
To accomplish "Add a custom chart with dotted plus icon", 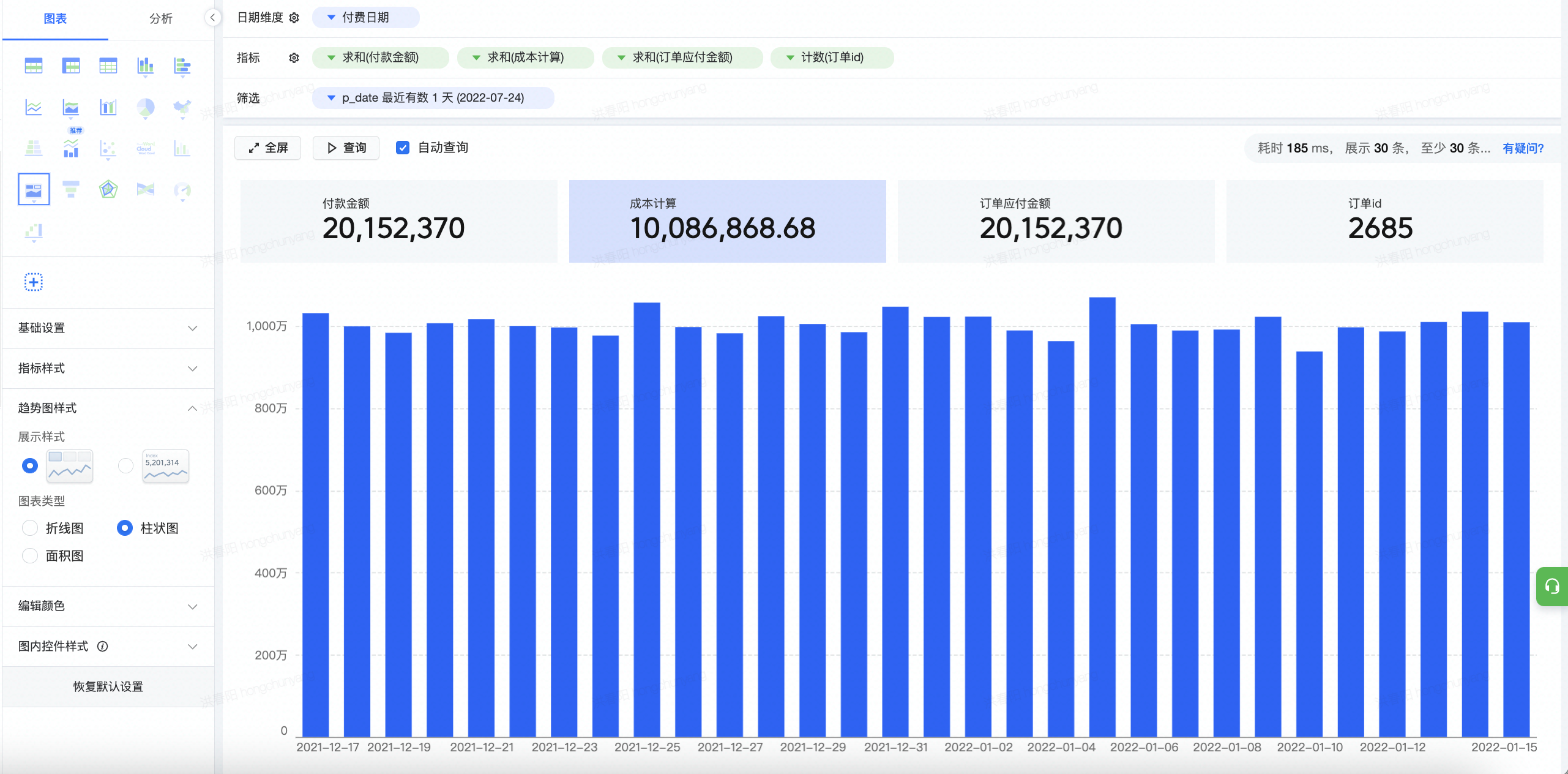I will [34, 282].
